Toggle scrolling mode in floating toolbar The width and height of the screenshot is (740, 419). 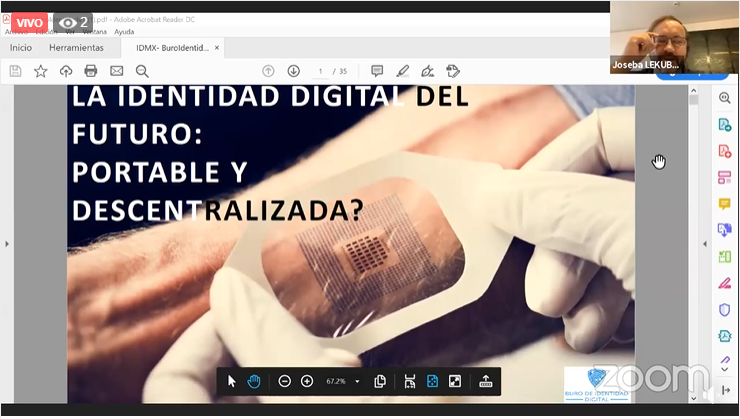click(x=410, y=381)
